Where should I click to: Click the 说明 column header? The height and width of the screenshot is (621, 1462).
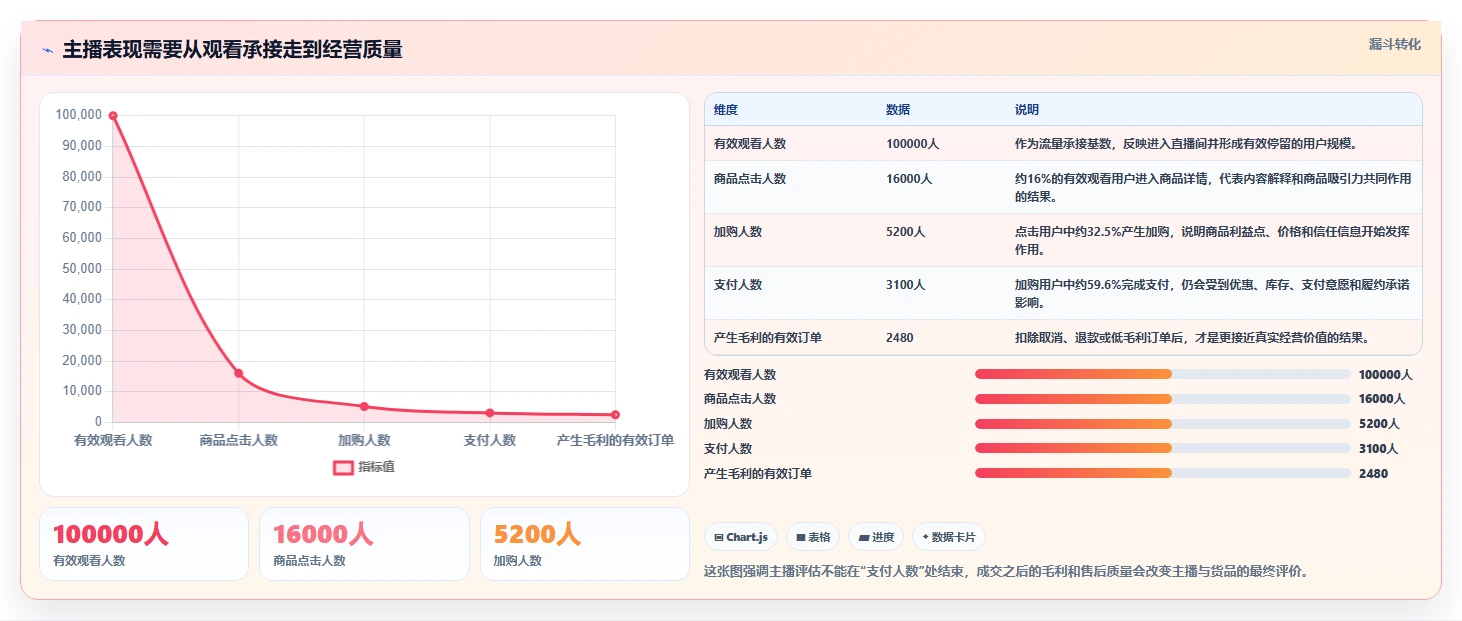(x=1027, y=110)
